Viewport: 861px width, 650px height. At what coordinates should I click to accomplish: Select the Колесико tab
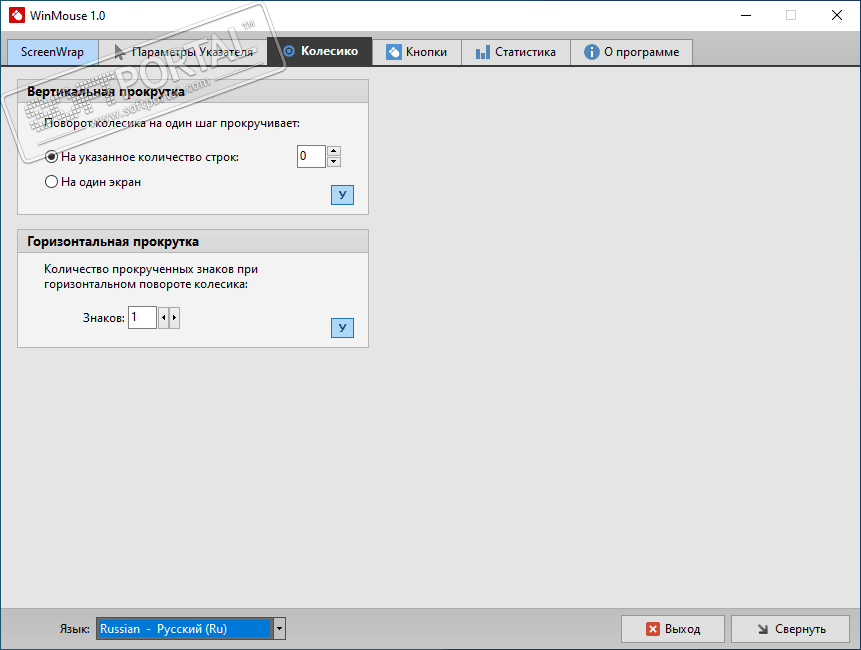click(x=320, y=51)
